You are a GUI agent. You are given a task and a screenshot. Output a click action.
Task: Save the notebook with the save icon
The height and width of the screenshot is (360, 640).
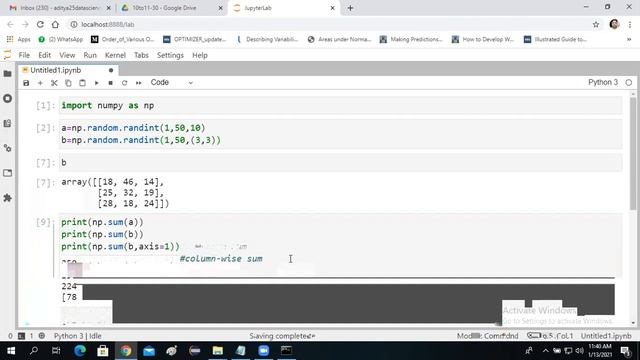(26, 83)
